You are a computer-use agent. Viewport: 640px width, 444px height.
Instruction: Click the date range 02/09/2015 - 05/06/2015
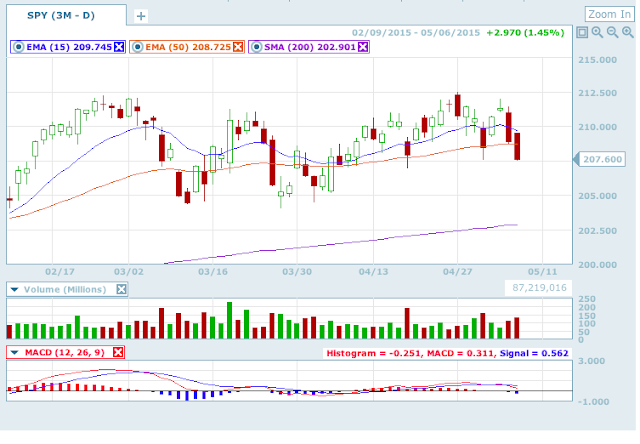tap(416, 33)
